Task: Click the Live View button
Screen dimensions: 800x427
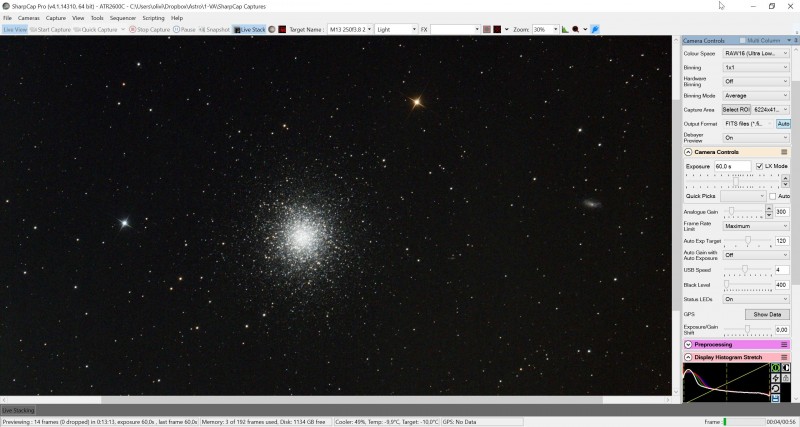Action: (x=15, y=30)
